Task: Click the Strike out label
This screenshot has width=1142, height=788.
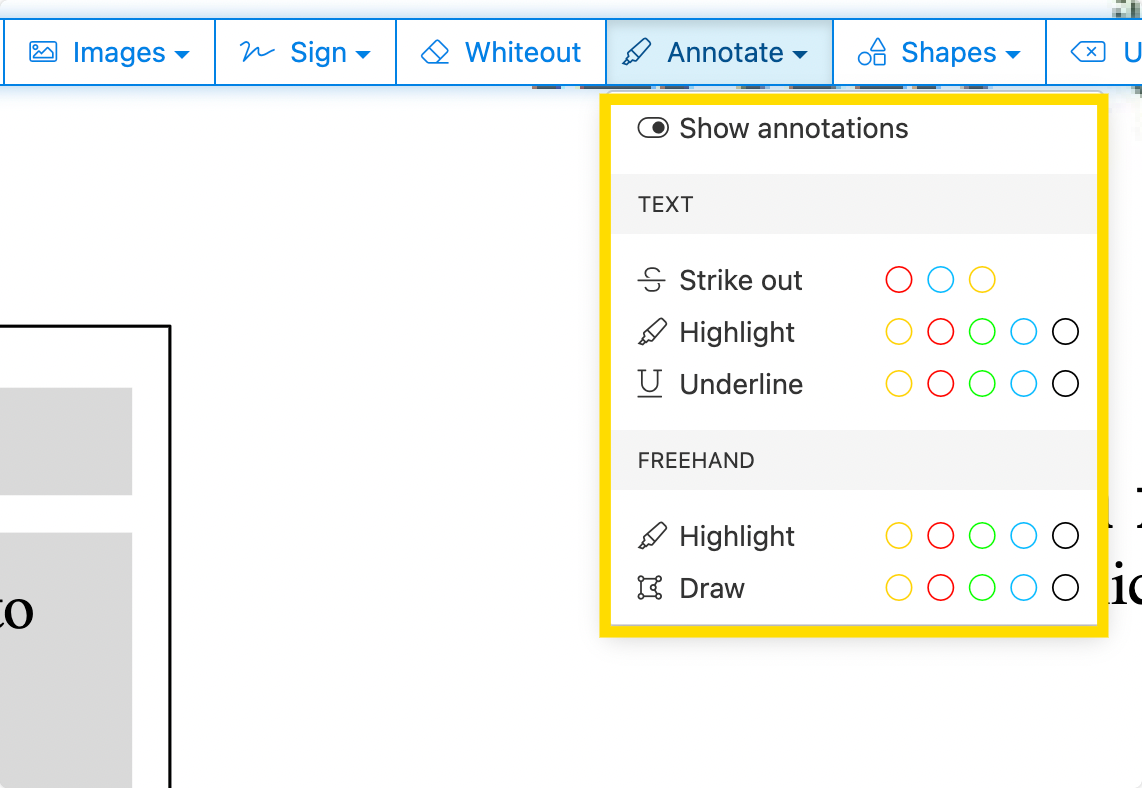Action: pyautogui.click(x=741, y=280)
